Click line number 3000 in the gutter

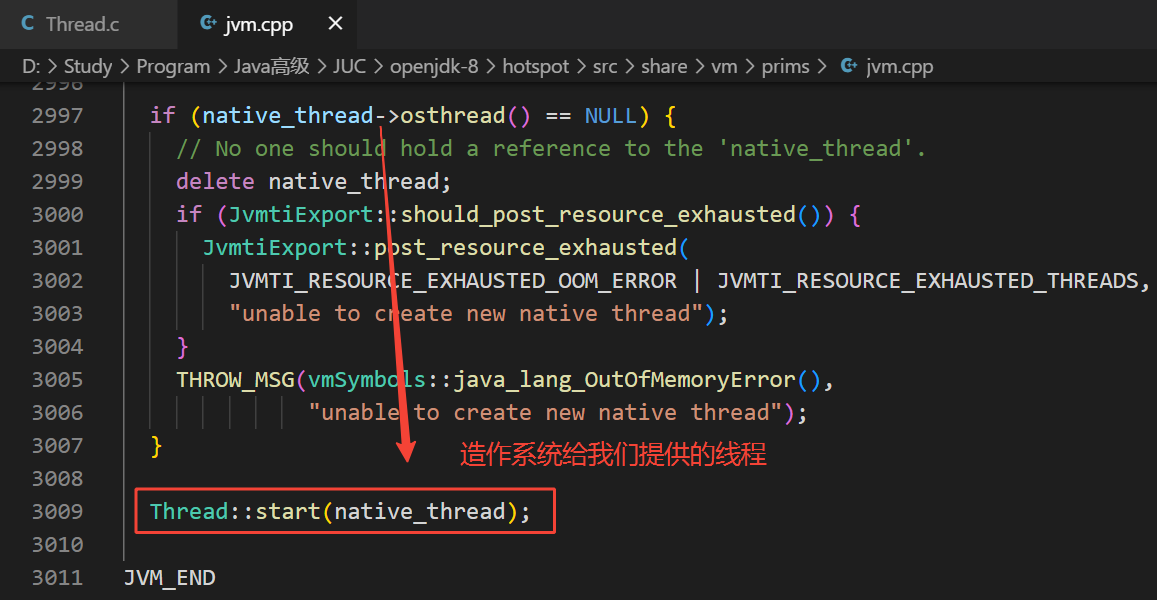click(x=57, y=214)
